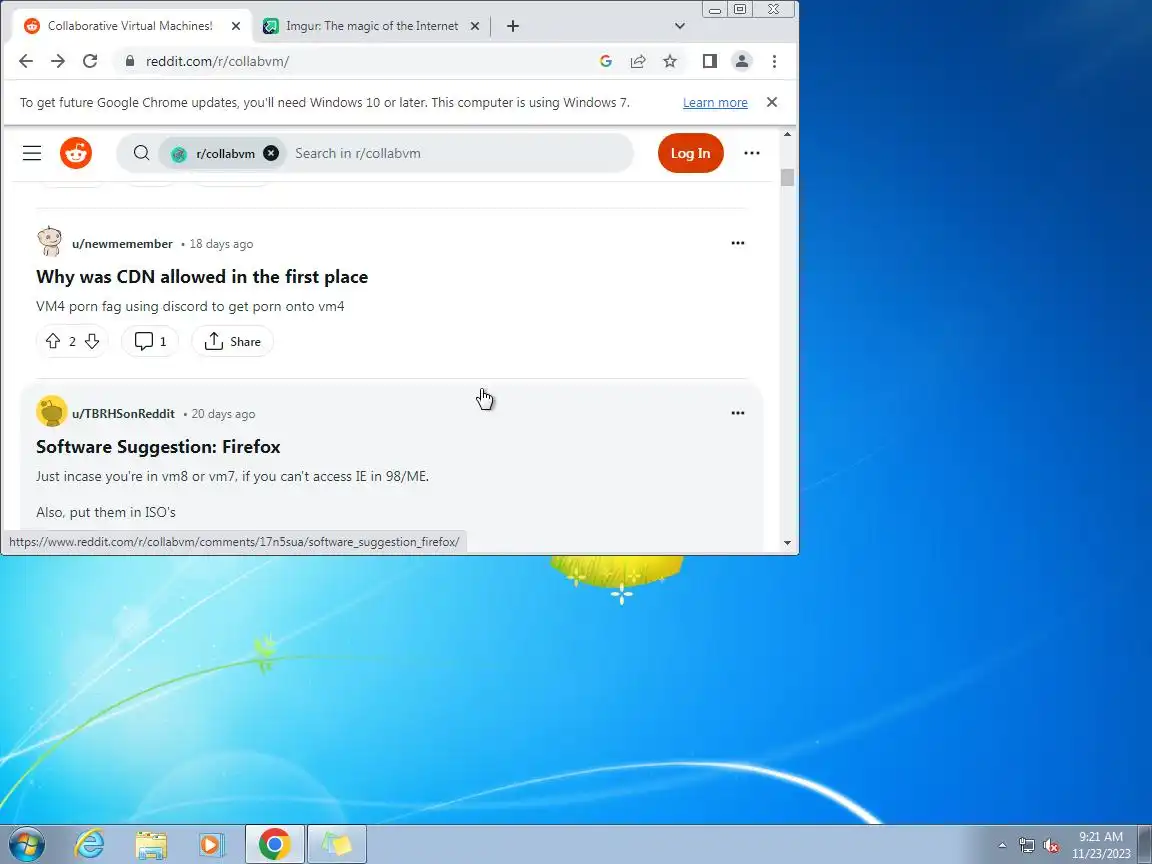Expand the tab search chevron

click(x=680, y=26)
